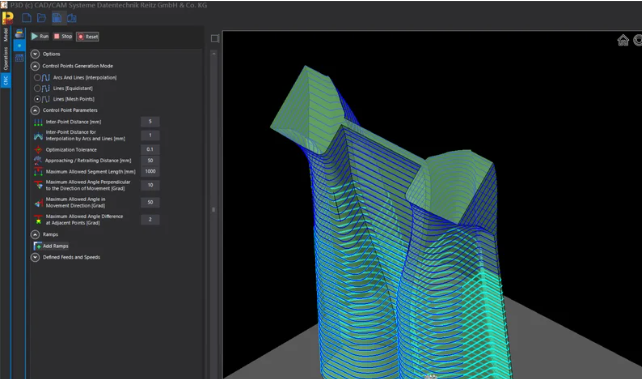Edit the Optimization Tolerance 0.1 field
The image size is (642, 379).
click(x=150, y=149)
